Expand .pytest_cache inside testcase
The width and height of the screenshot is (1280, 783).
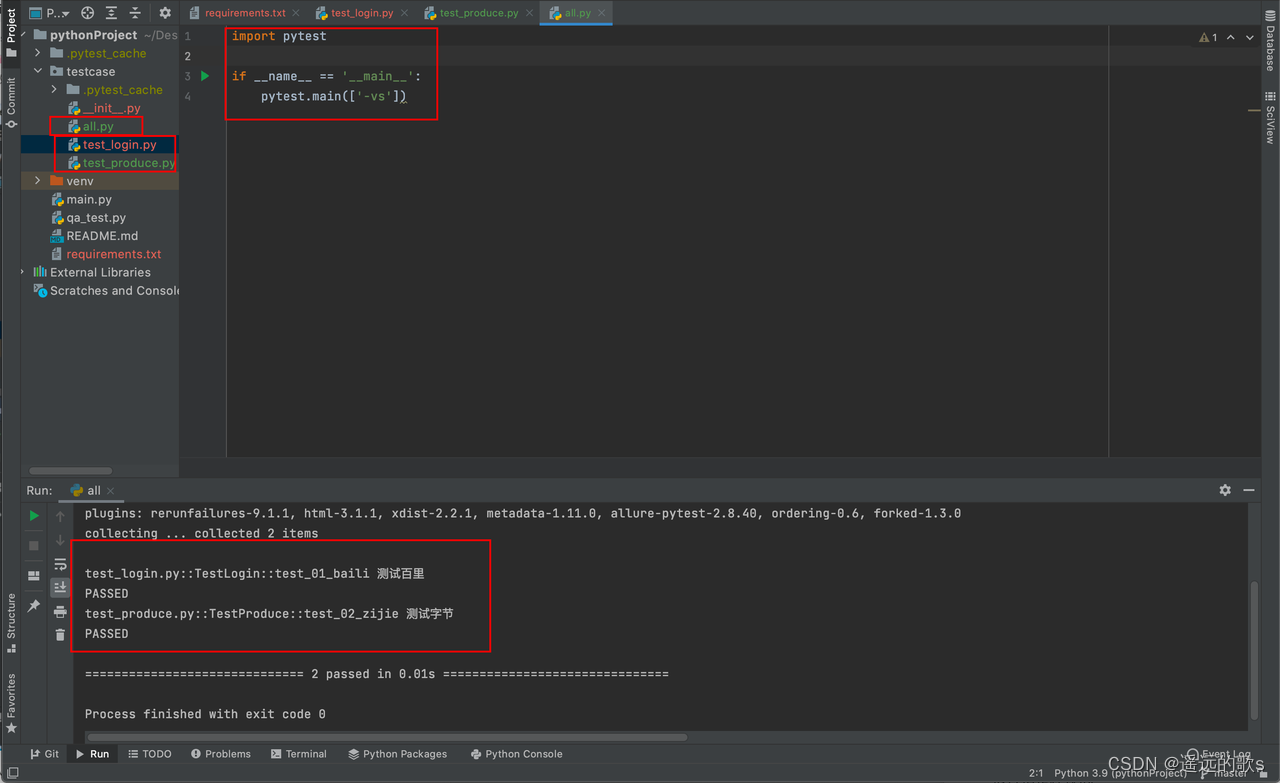(x=54, y=89)
